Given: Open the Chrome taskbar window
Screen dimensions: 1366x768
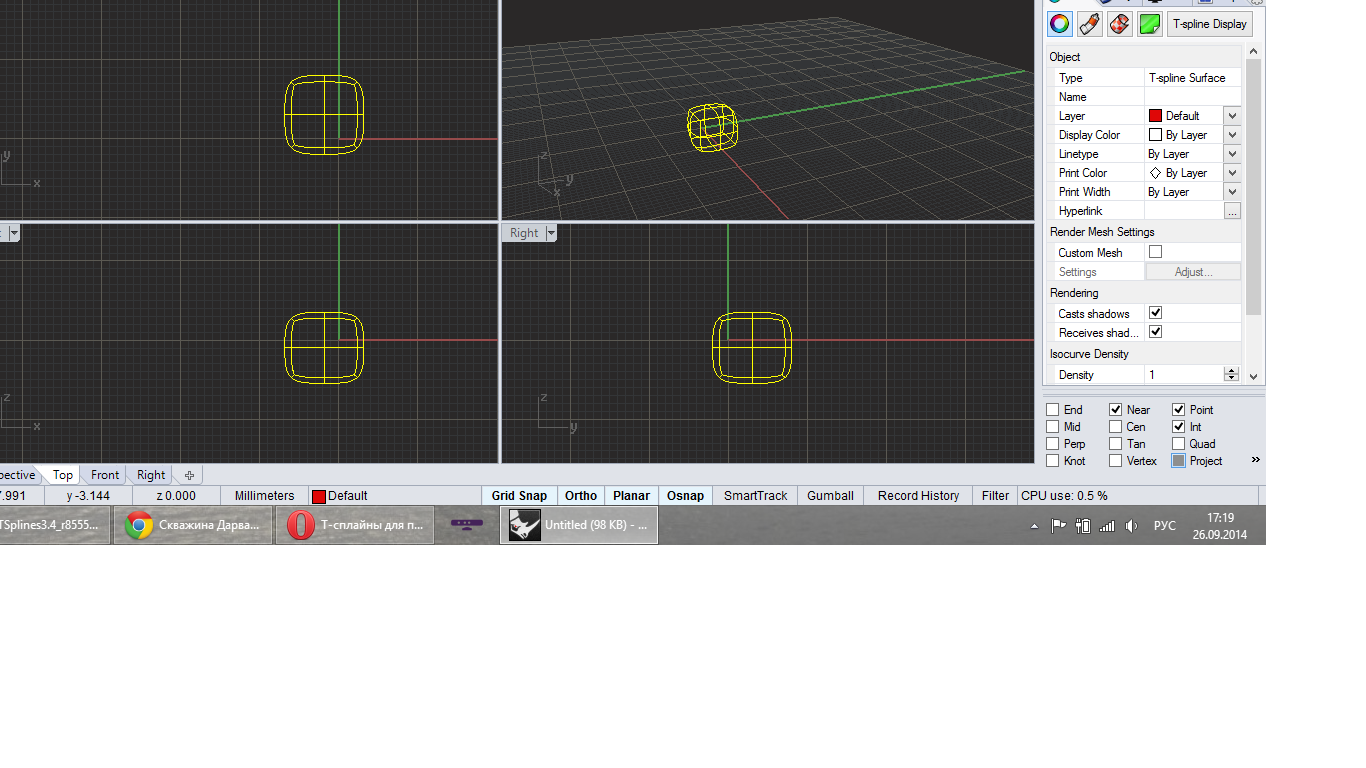Looking at the screenshot, I should (x=193, y=525).
